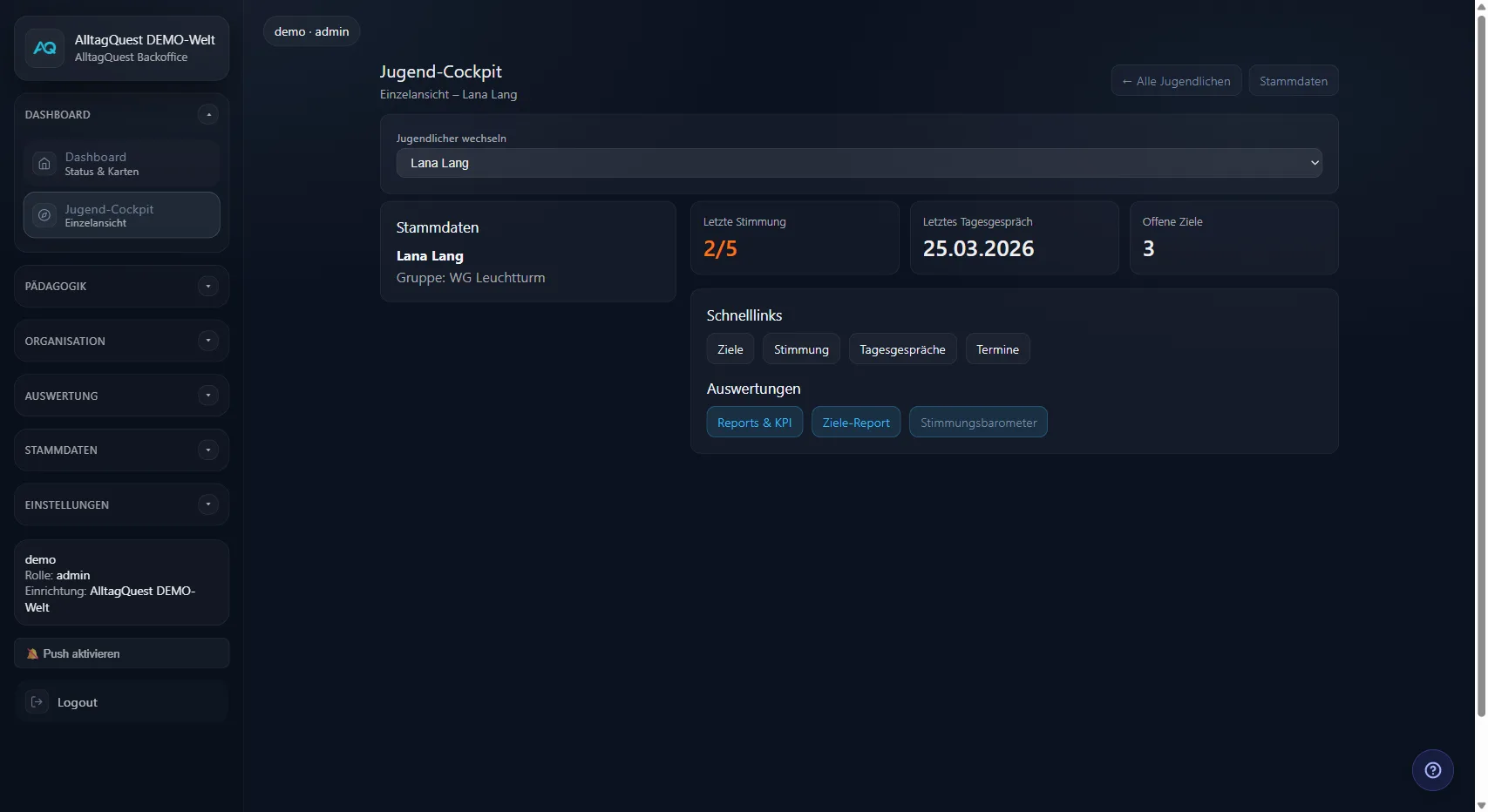Open help via question mark icon

pyautogui.click(x=1432, y=770)
